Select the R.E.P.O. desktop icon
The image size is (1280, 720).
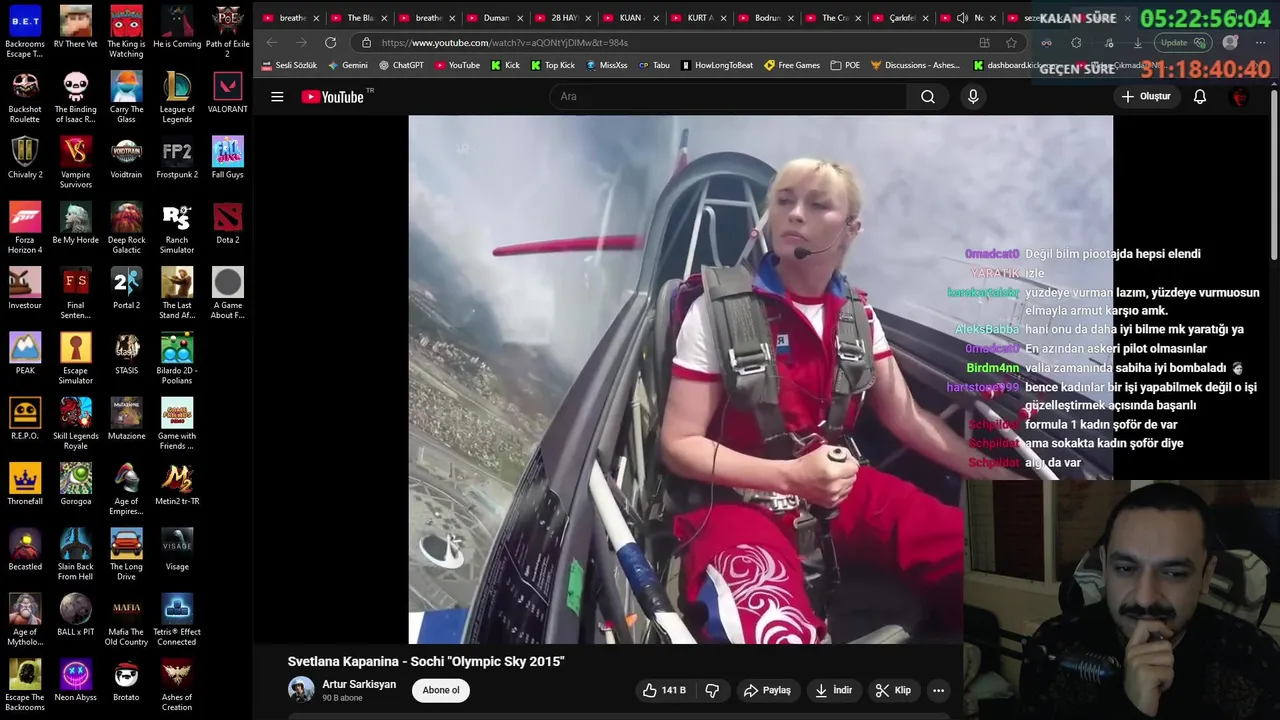tap(25, 419)
